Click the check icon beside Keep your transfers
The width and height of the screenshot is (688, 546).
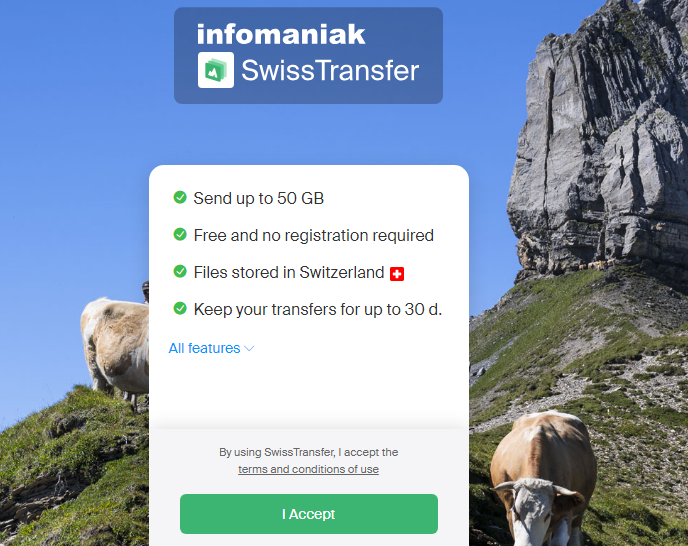(x=180, y=309)
